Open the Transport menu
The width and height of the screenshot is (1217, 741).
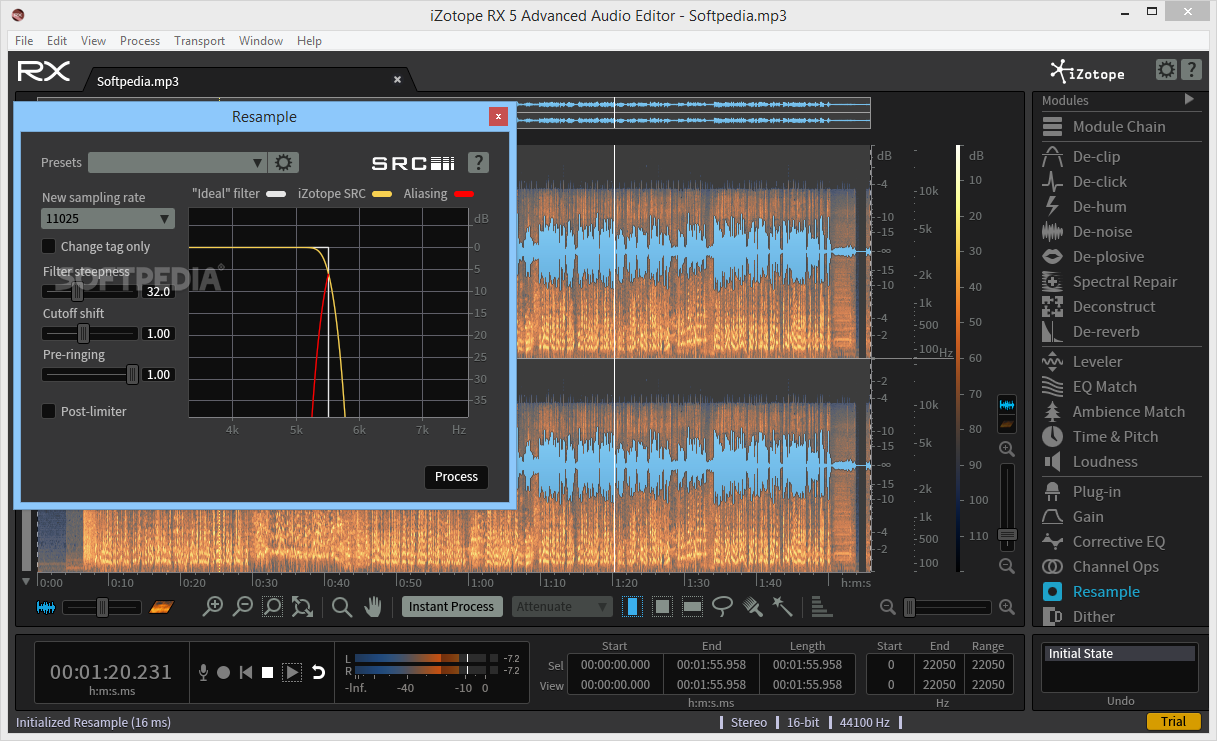click(200, 41)
